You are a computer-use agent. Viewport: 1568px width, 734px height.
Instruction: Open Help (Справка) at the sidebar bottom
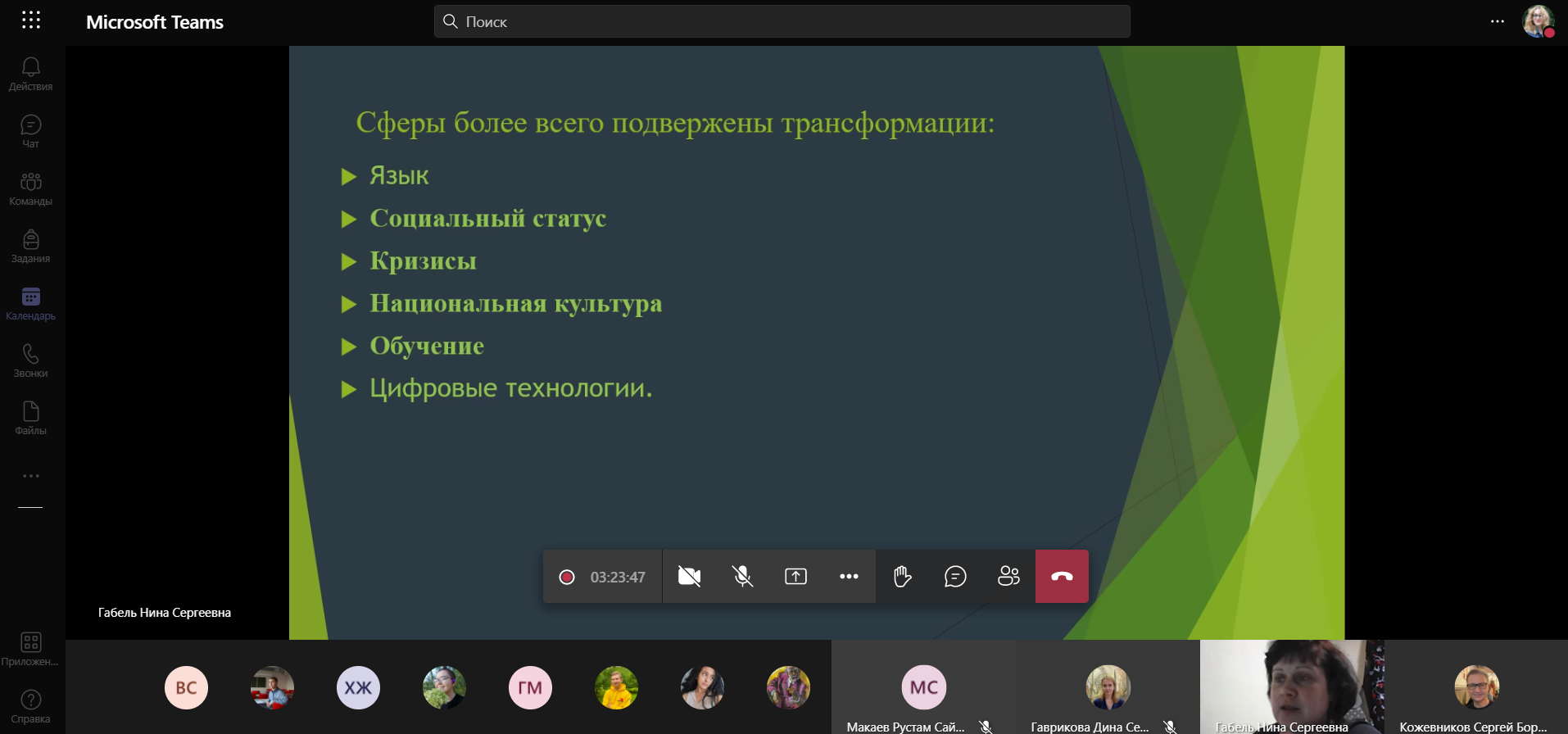[31, 706]
